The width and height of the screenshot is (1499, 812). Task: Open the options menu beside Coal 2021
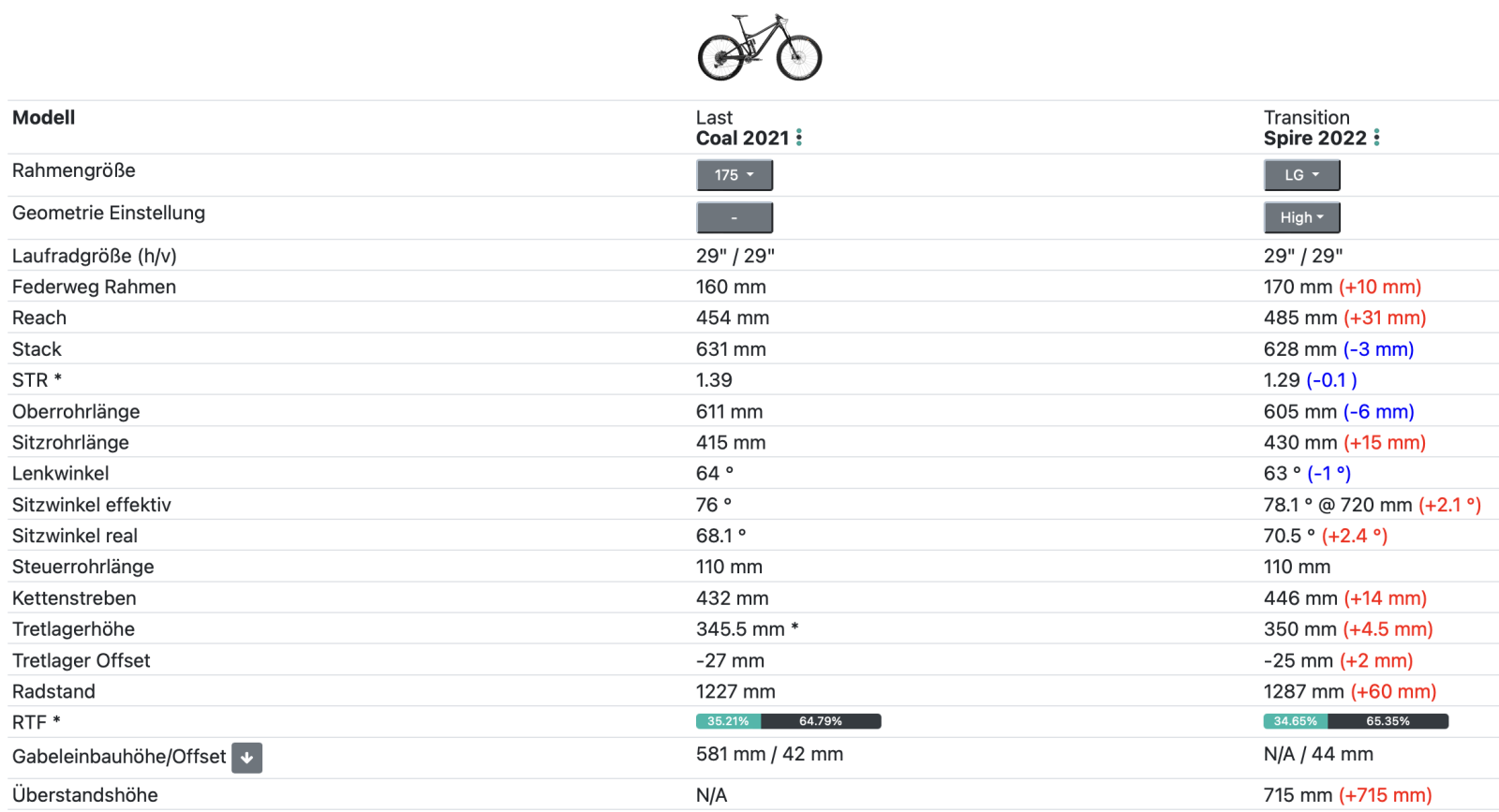[799, 139]
